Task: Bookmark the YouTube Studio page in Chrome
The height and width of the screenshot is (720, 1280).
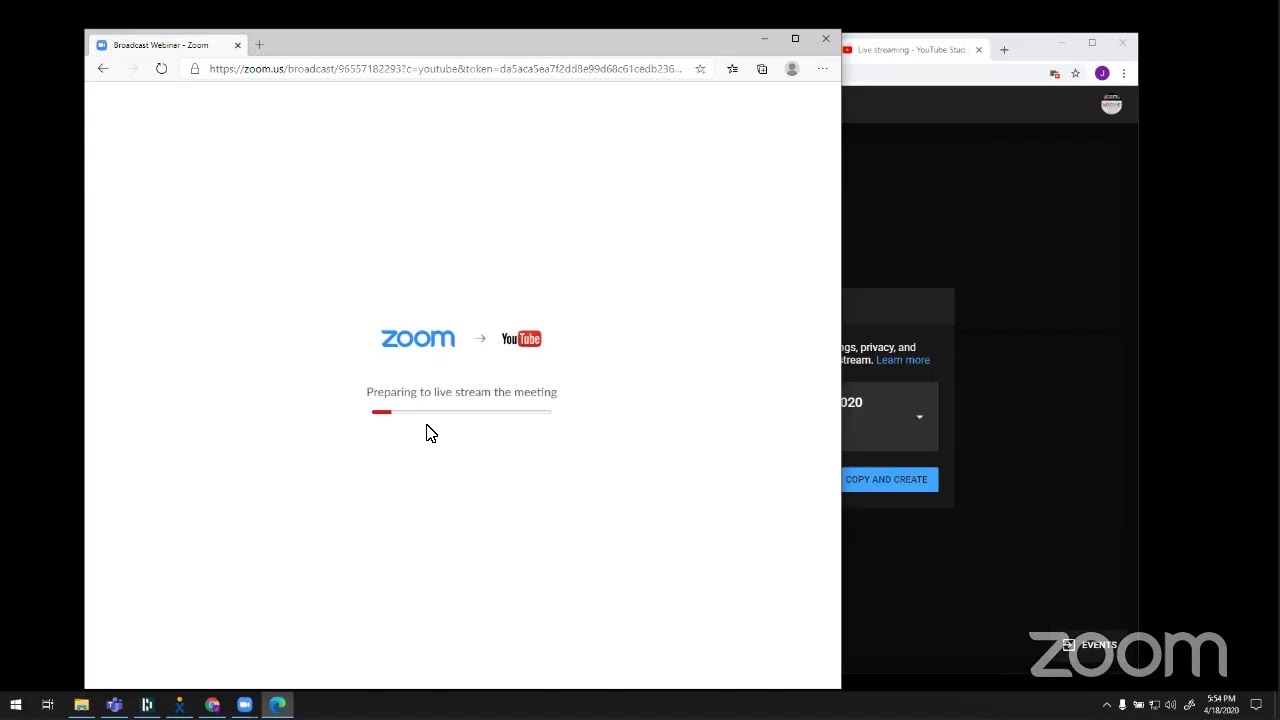Action: click(1075, 73)
